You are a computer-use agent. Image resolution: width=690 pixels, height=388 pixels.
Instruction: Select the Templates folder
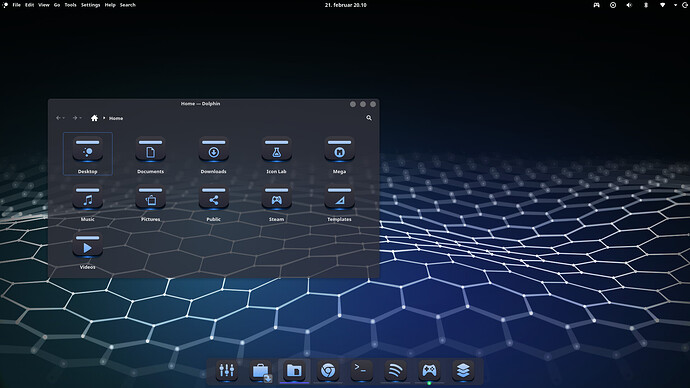pos(339,198)
